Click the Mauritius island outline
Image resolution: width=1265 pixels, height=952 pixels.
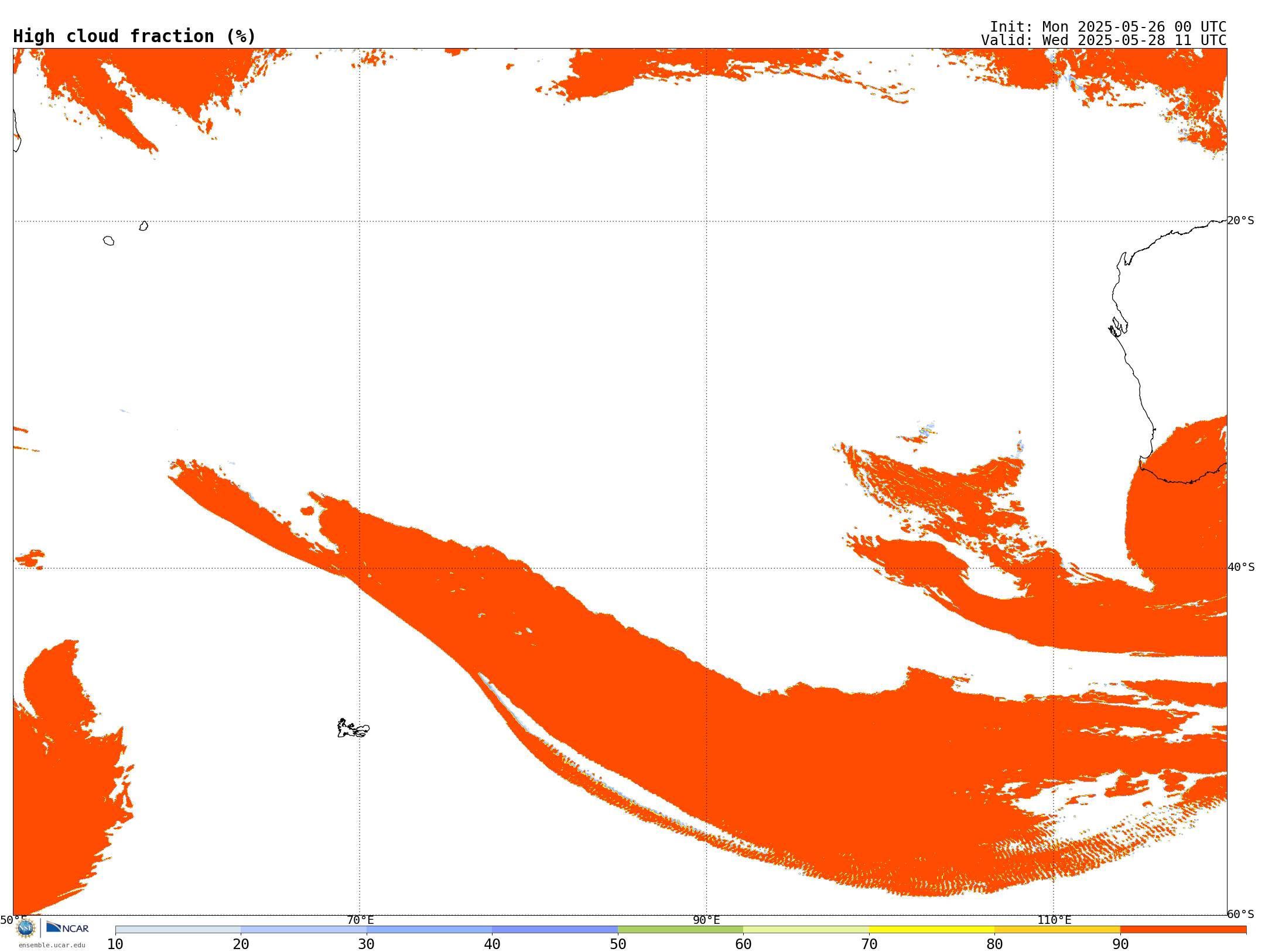coord(143,226)
